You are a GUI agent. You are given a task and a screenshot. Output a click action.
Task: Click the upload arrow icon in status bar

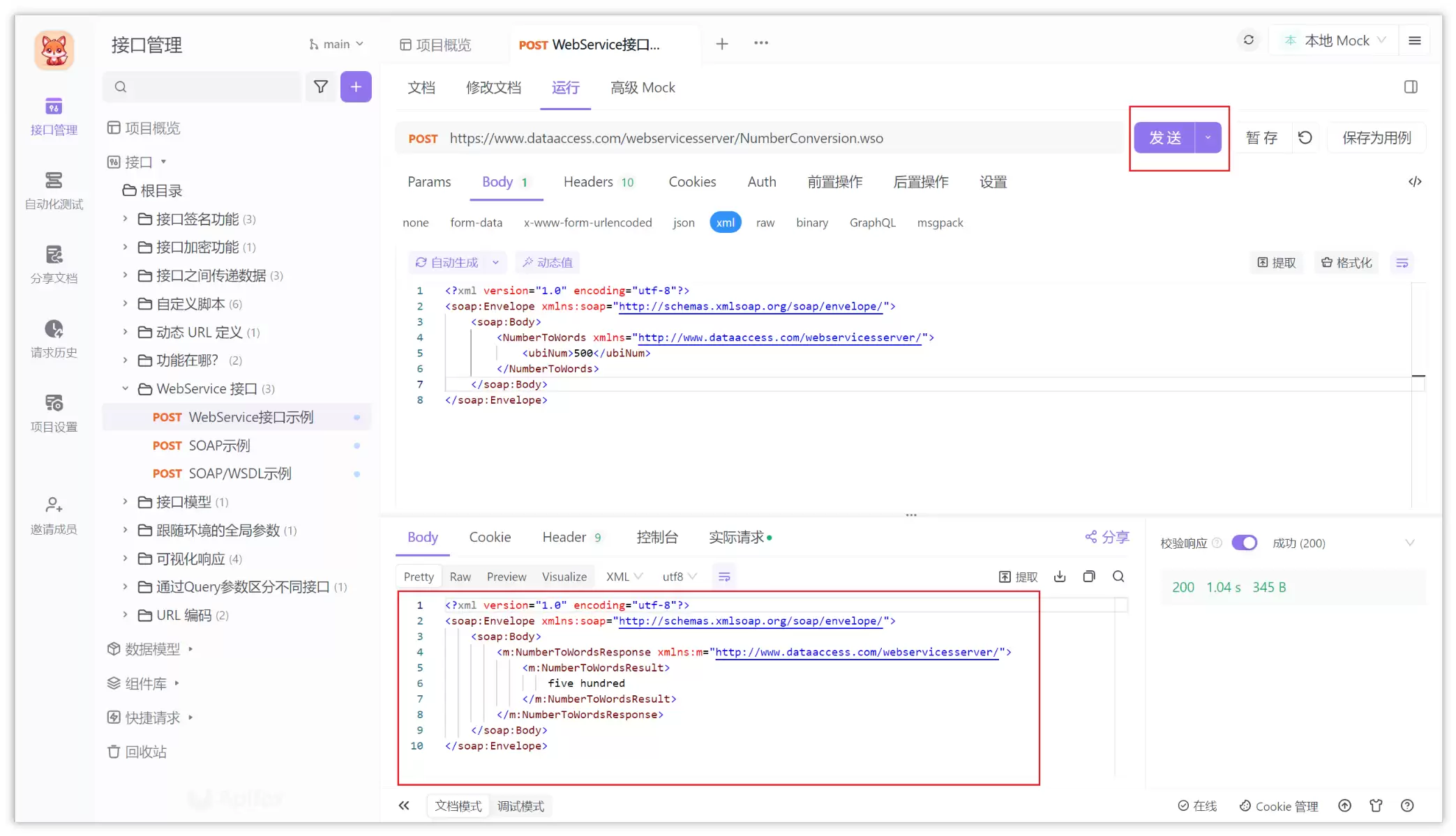click(1344, 806)
